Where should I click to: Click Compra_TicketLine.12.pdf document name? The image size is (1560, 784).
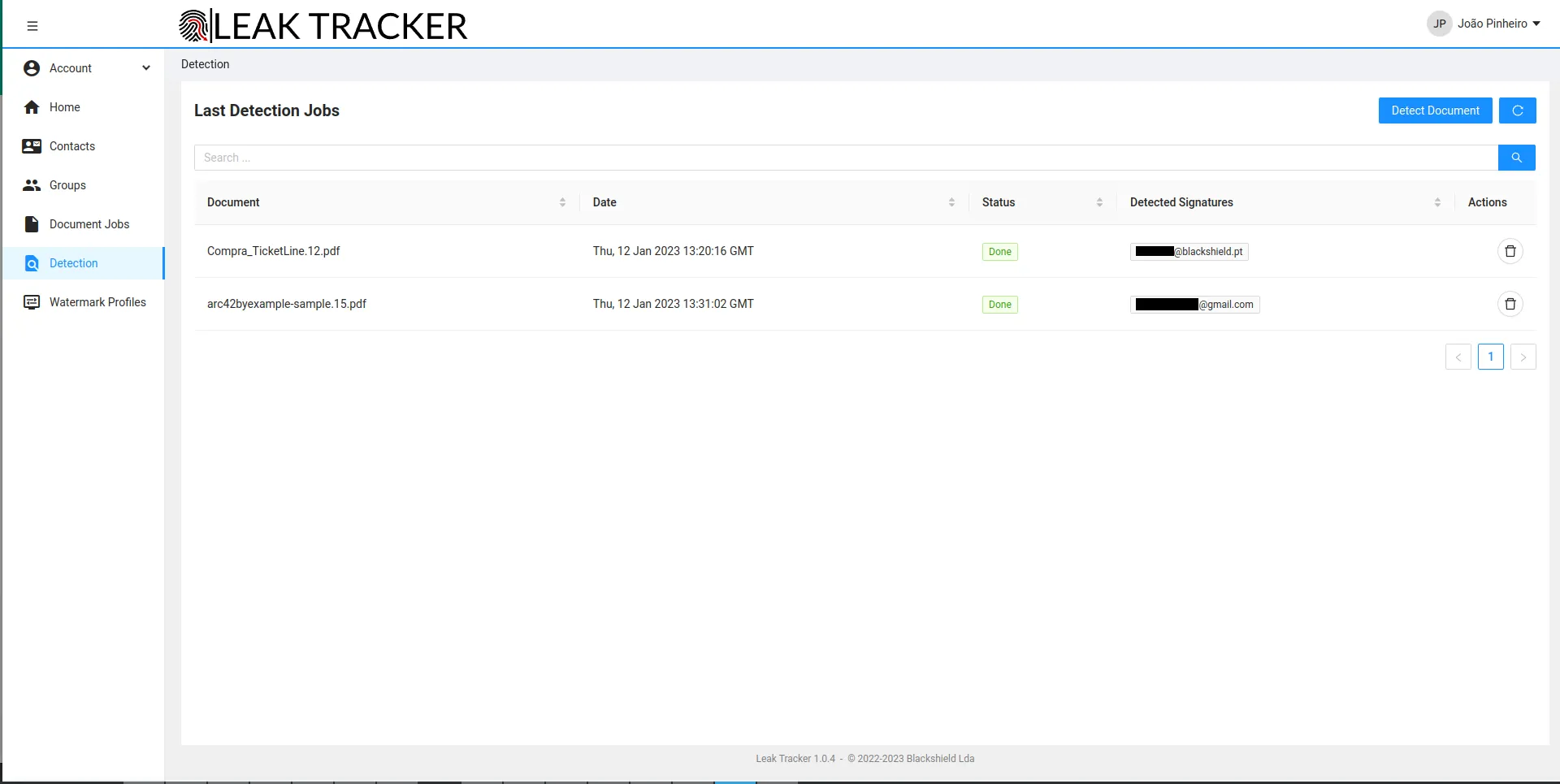point(274,251)
